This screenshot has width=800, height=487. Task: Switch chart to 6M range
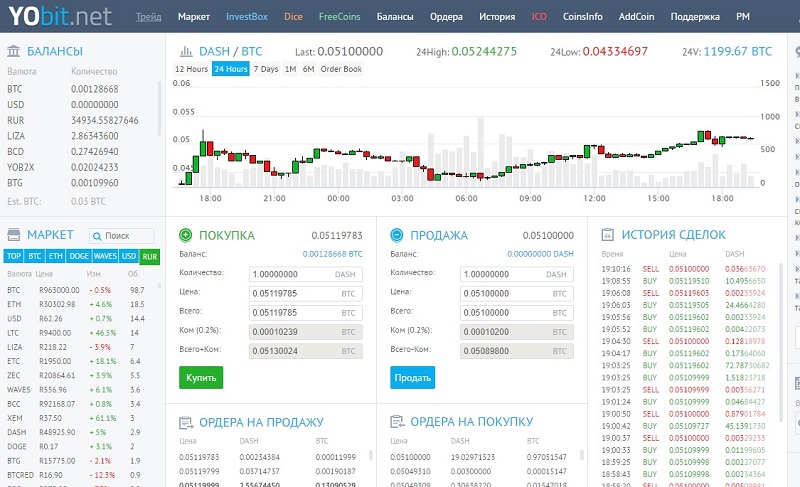click(x=308, y=69)
